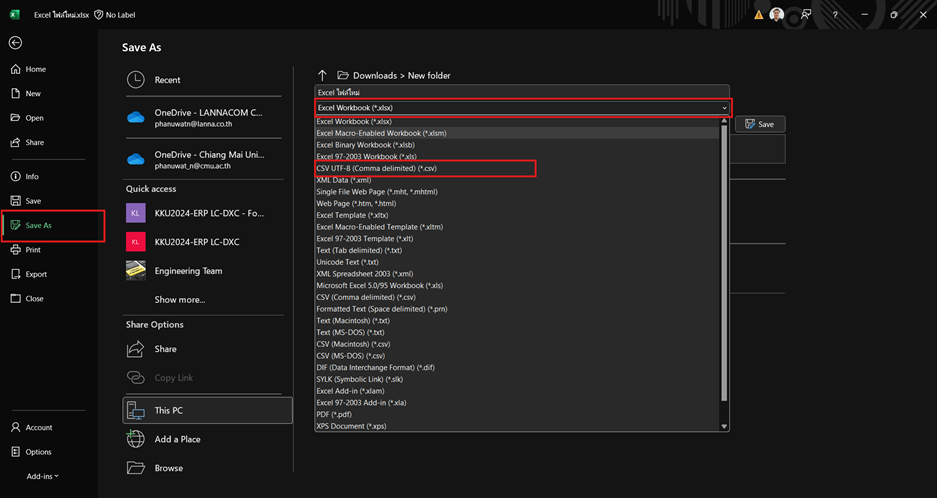Click the scroll down arrow of the file type list

[x=724, y=426]
